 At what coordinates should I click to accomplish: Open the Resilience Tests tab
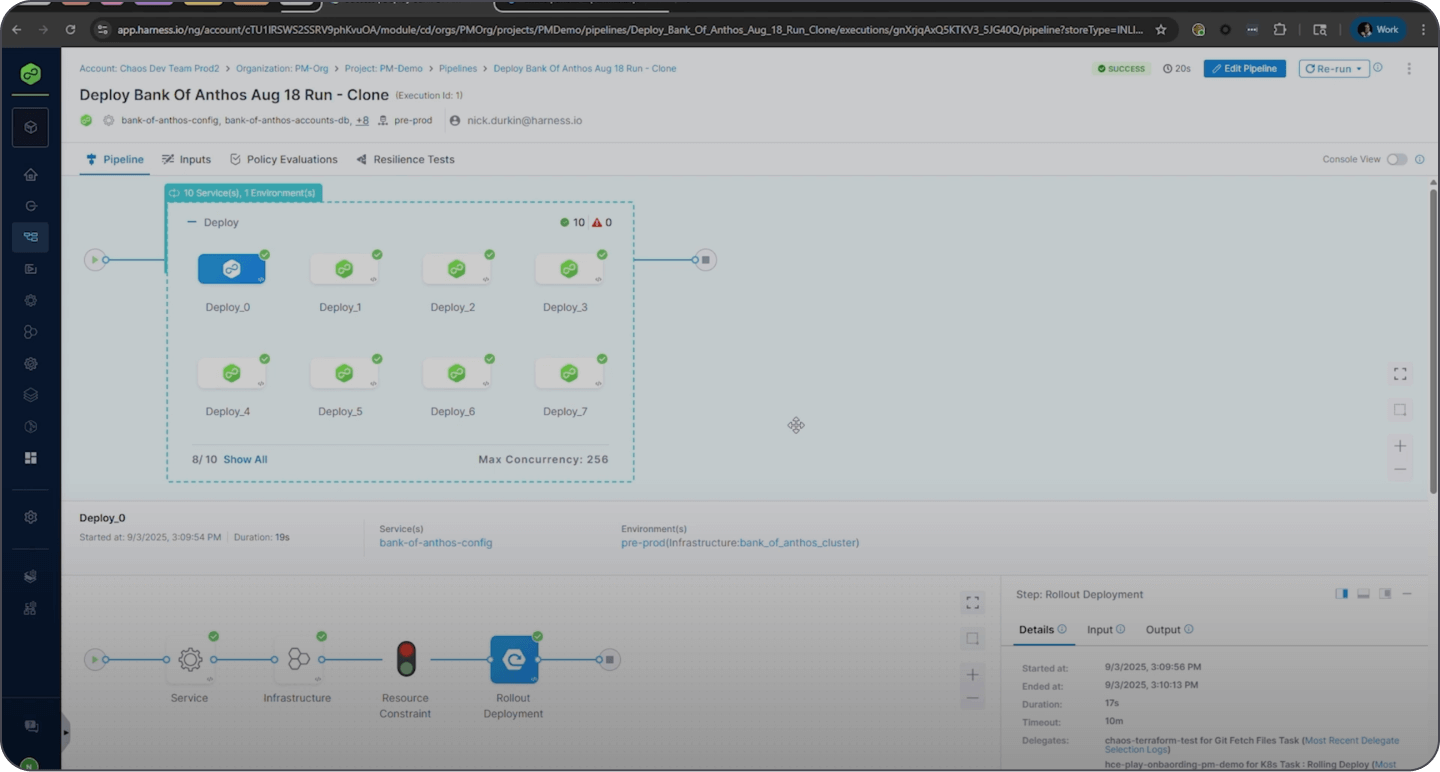405,159
